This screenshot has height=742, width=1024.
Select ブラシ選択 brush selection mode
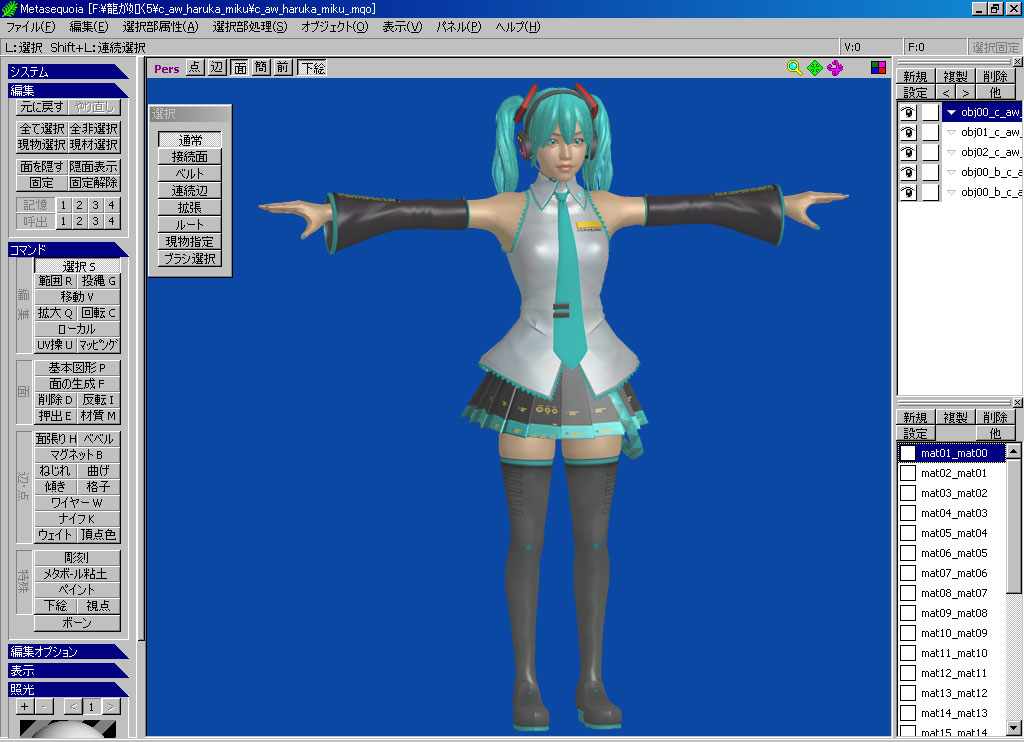point(189,259)
